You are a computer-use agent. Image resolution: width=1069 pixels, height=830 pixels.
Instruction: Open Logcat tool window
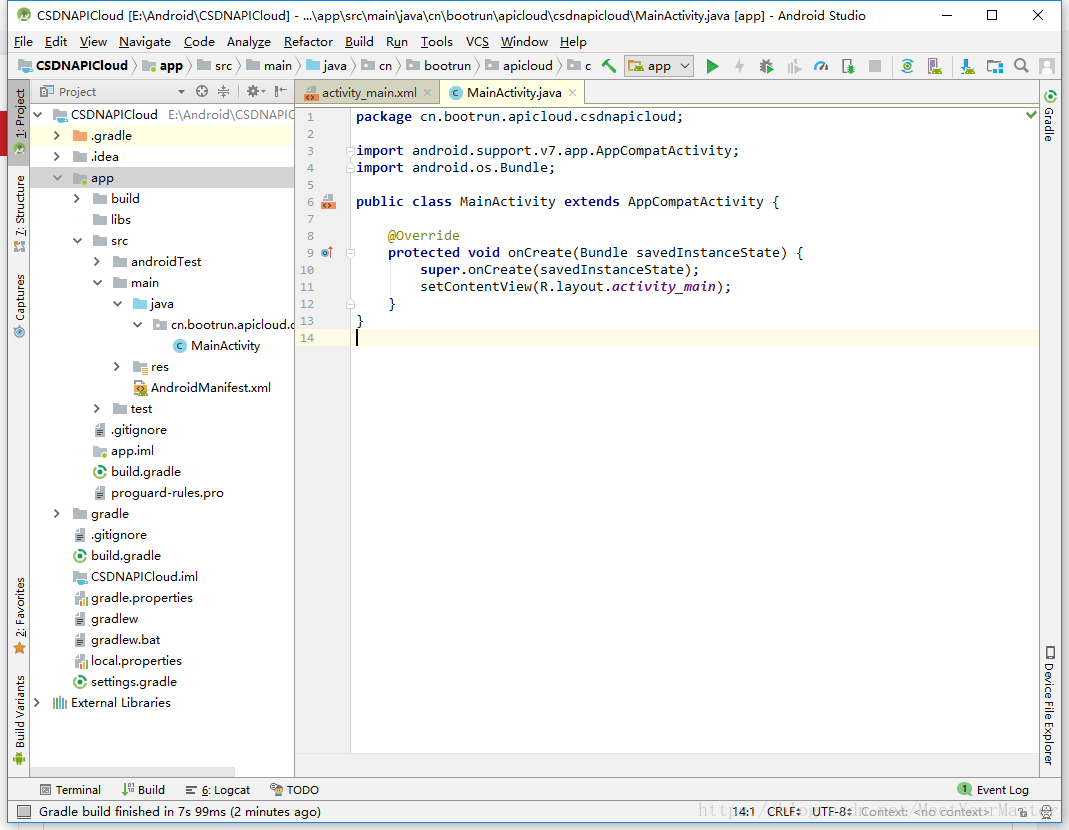(217, 790)
